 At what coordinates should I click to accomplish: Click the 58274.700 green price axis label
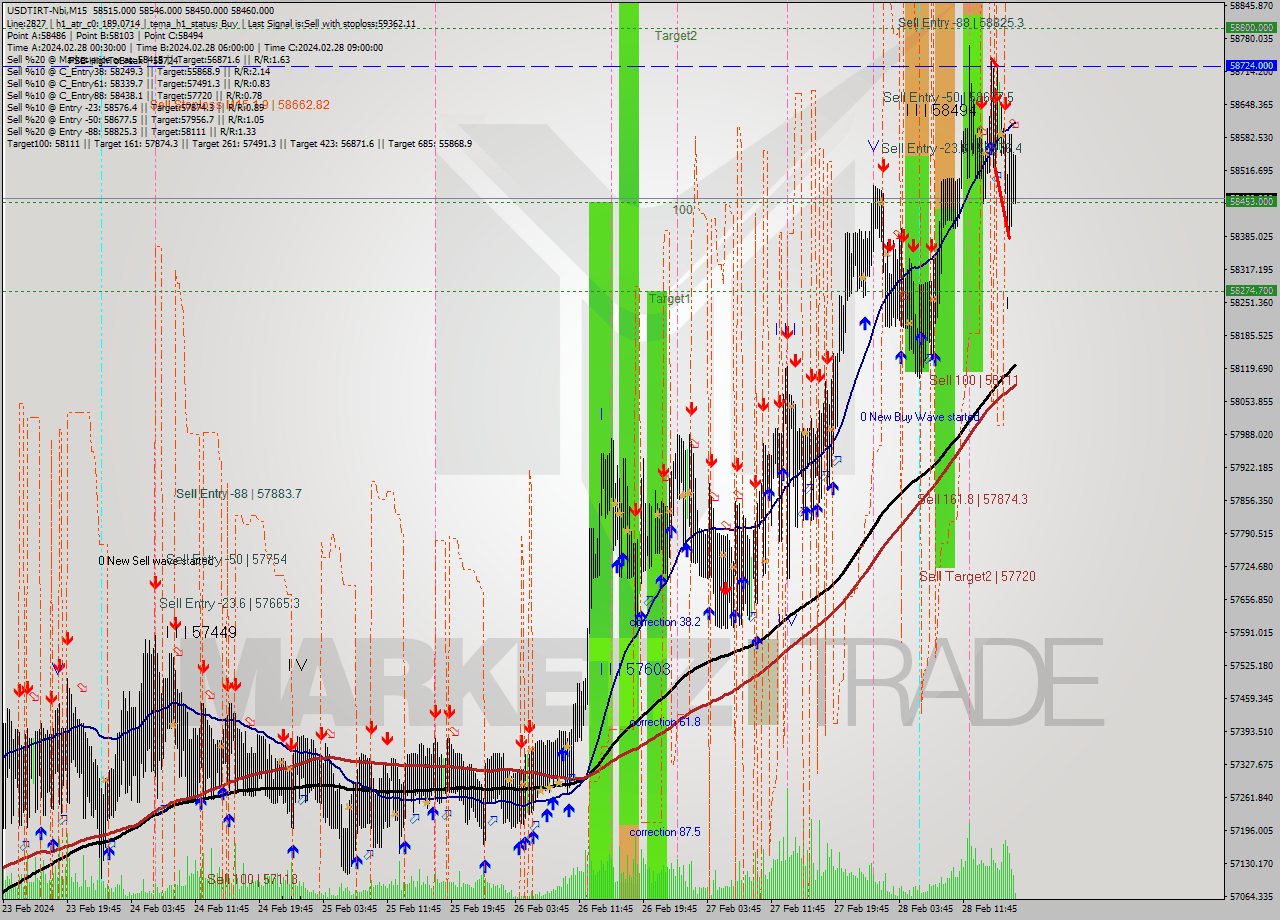(1251, 291)
